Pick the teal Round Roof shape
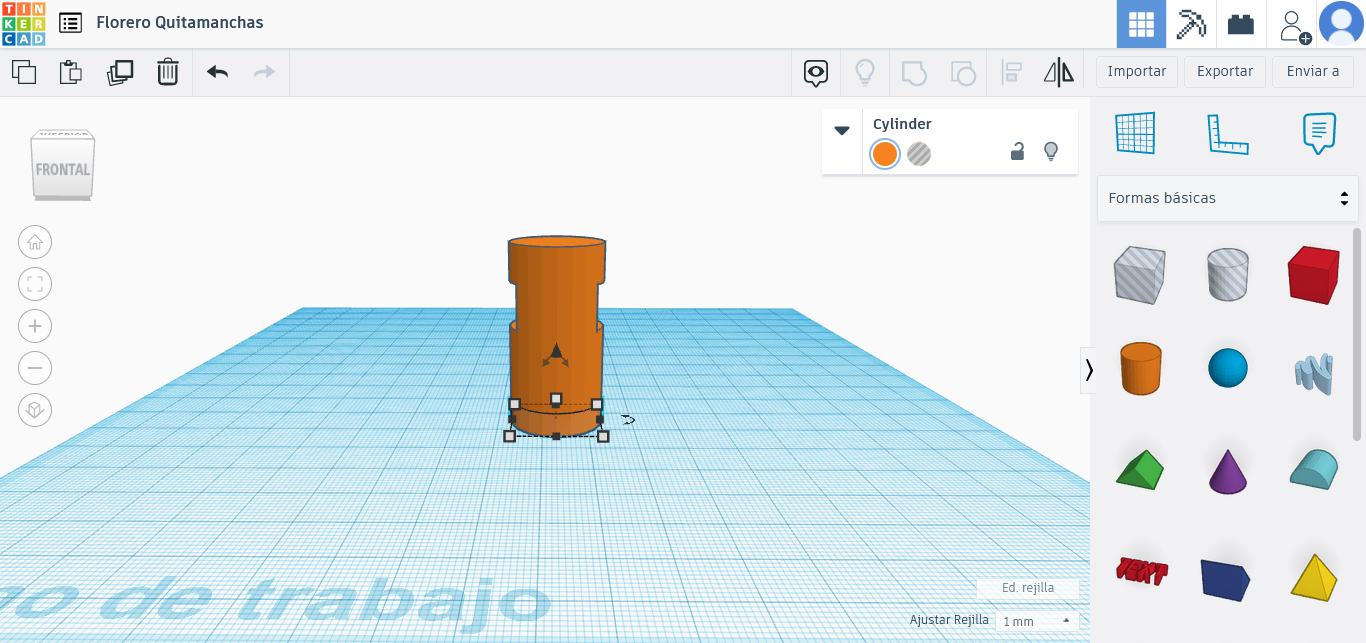1366x643 pixels. [1313, 470]
